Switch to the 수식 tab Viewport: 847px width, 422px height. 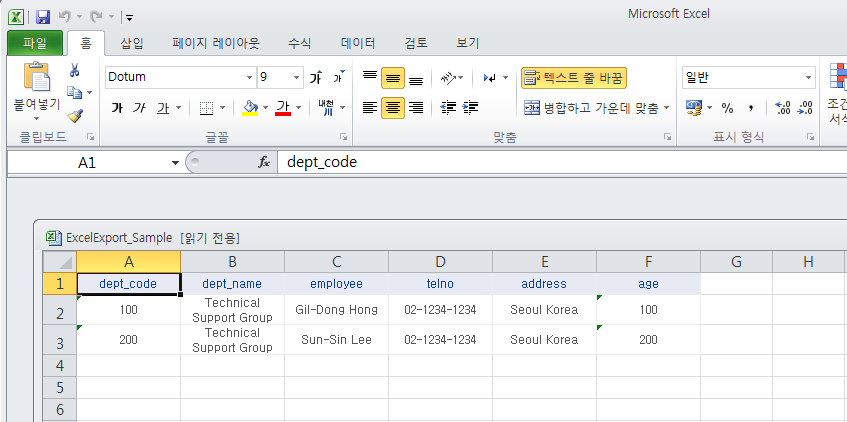coord(299,43)
